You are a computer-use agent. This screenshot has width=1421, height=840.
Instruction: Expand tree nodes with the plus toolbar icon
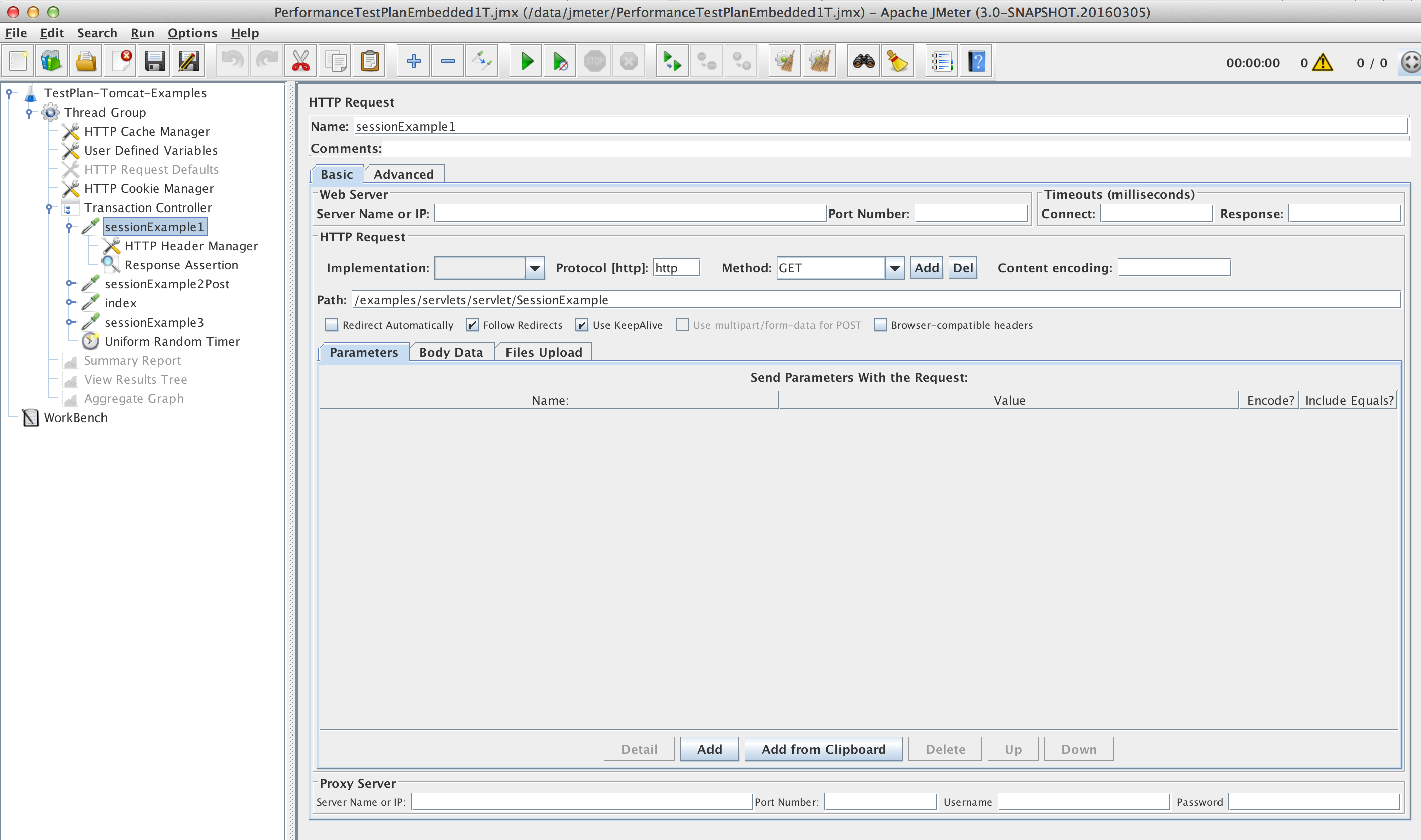click(413, 61)
